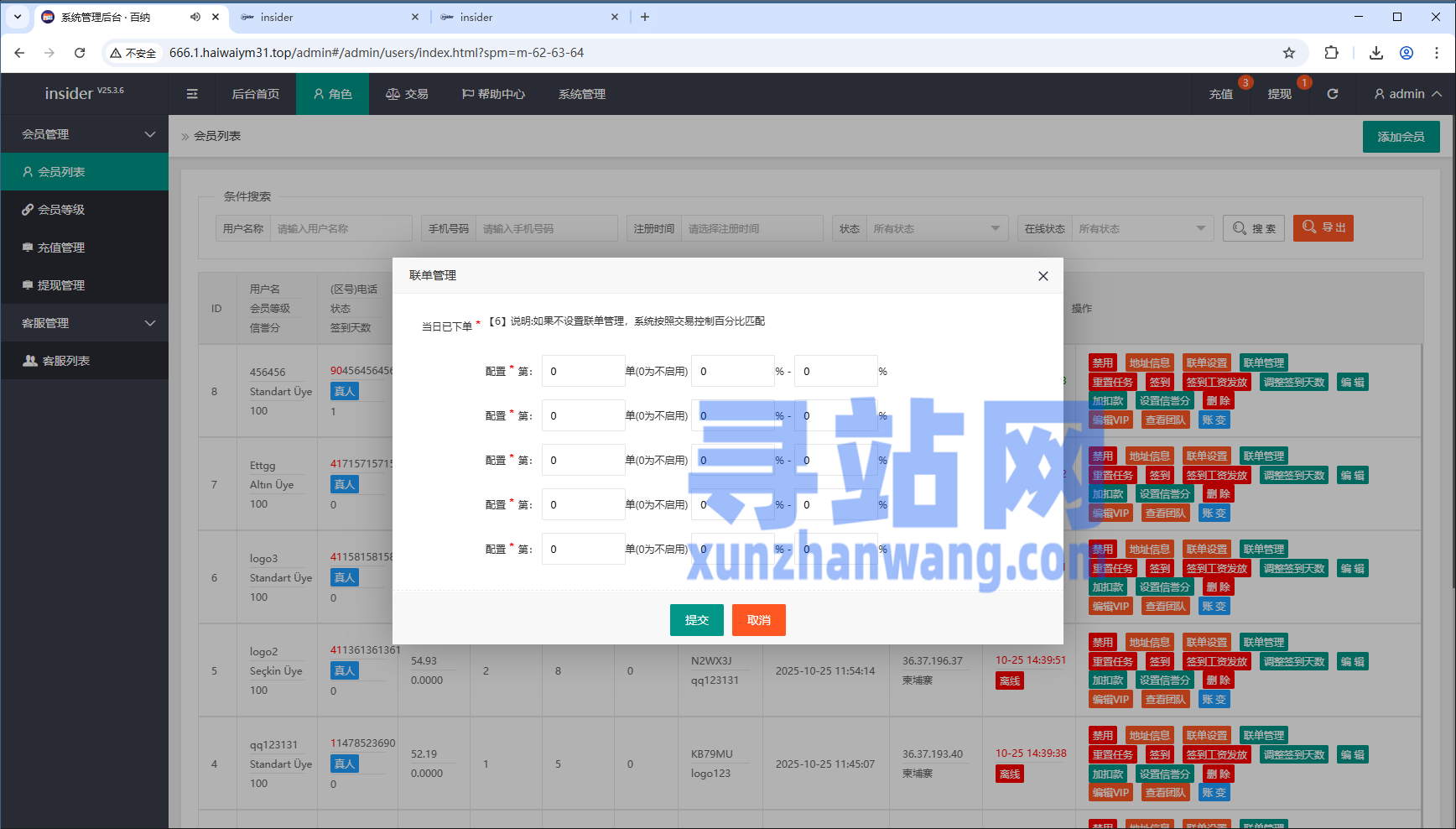Expand the admin user dropdown
Viewport: 1456px width, 829px height.
[1407, 94]
